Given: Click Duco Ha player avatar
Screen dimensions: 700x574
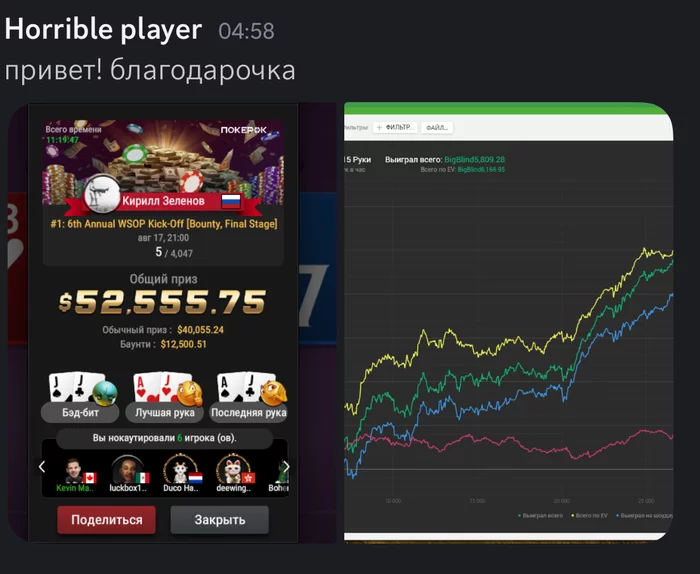Looking at the screenshot, I should 180,470.
